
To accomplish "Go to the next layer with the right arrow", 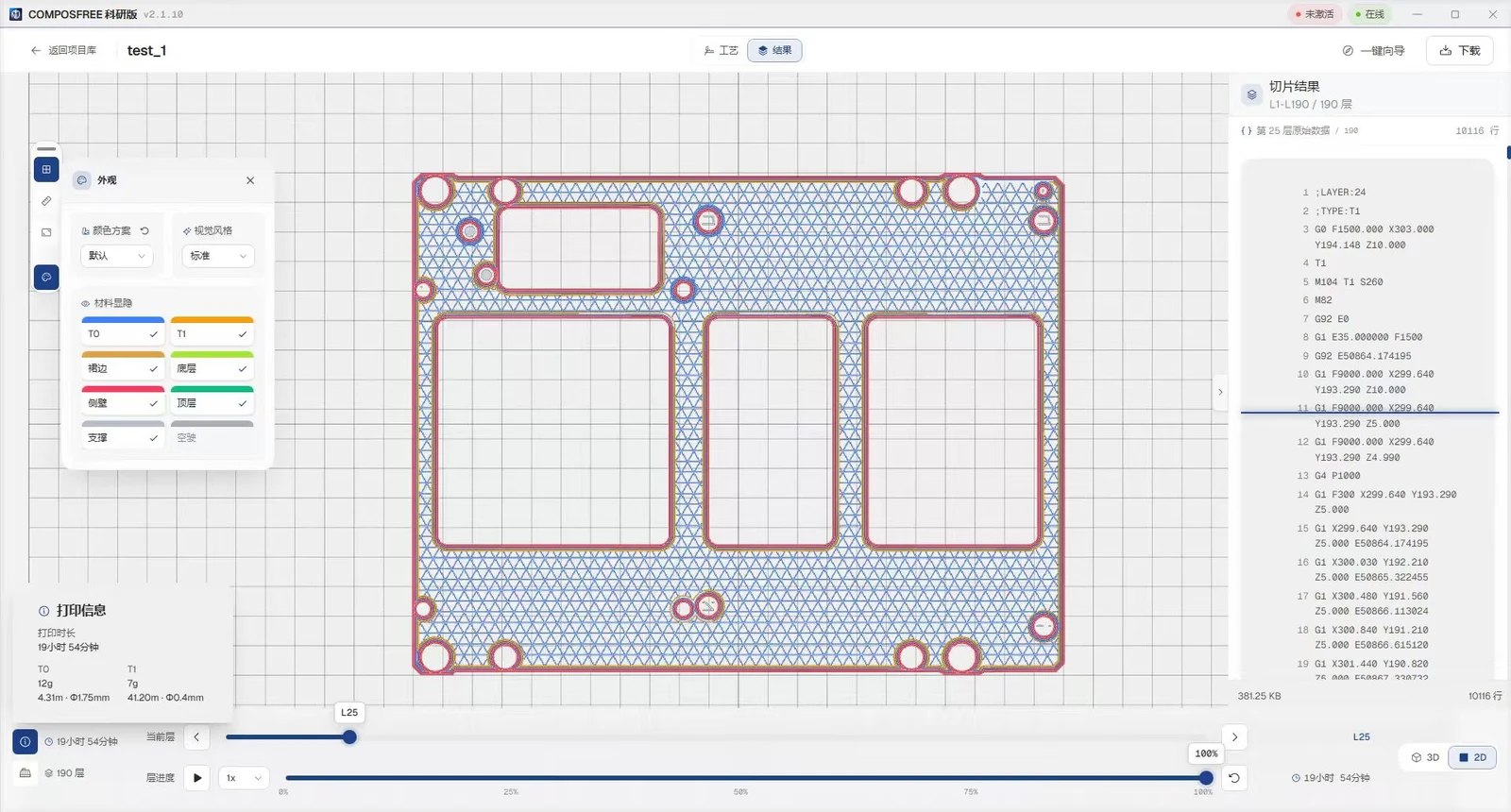I will point(1234,737).
